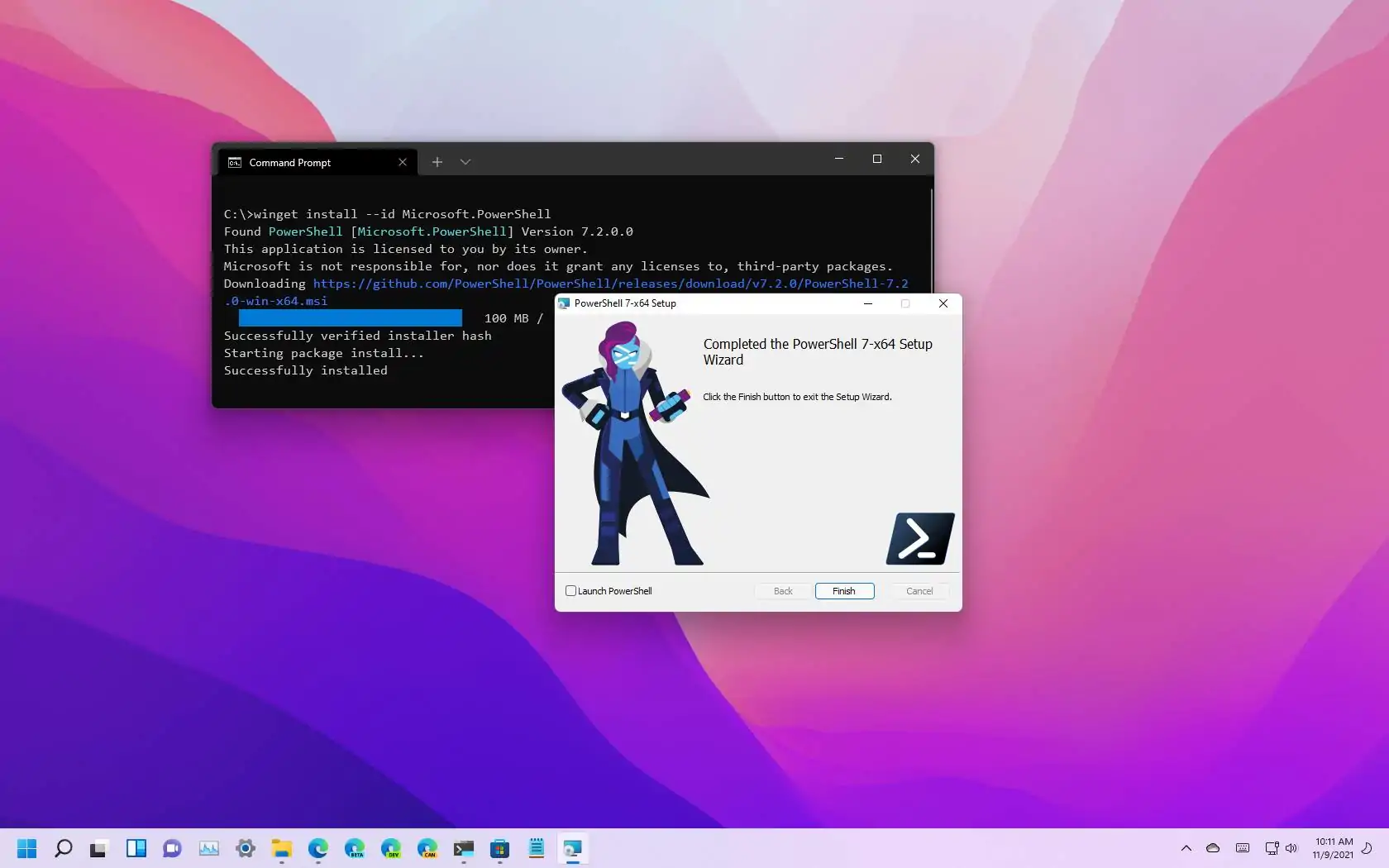Enable the Launch PowerShell checkbox

(570, 591)
